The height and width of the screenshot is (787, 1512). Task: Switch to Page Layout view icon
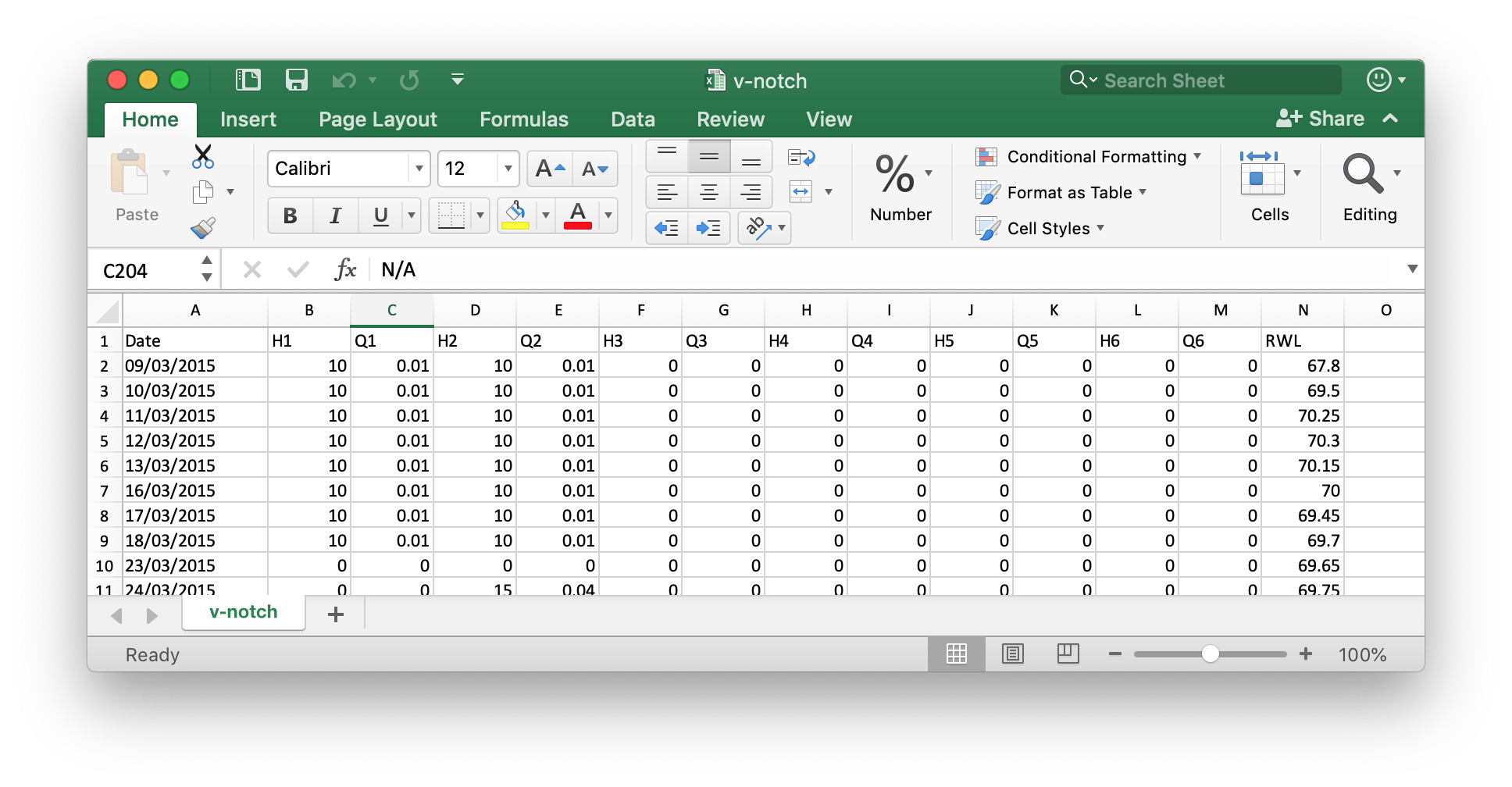click(1013, 654)
